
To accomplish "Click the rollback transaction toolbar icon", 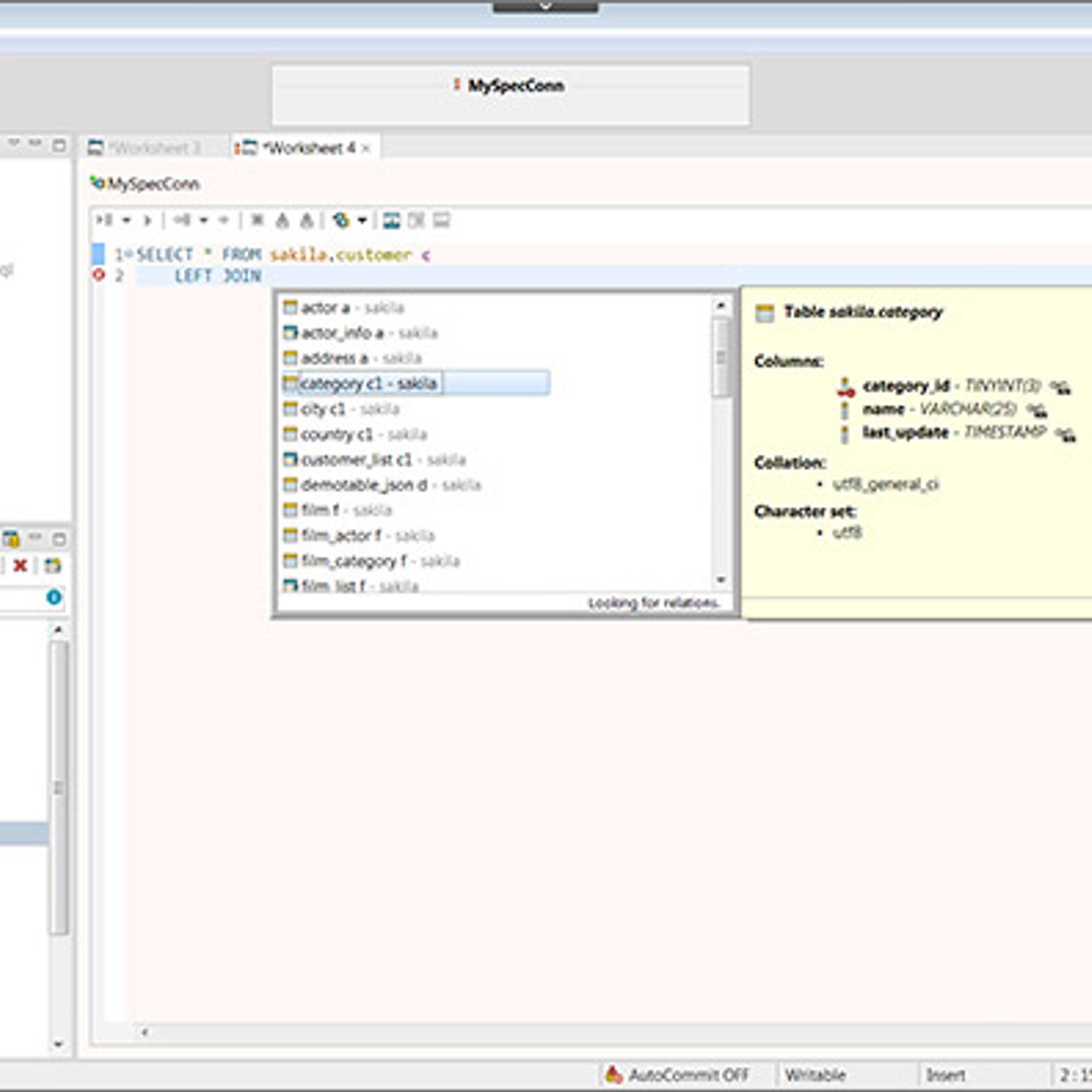I will [x=307, y=220].
